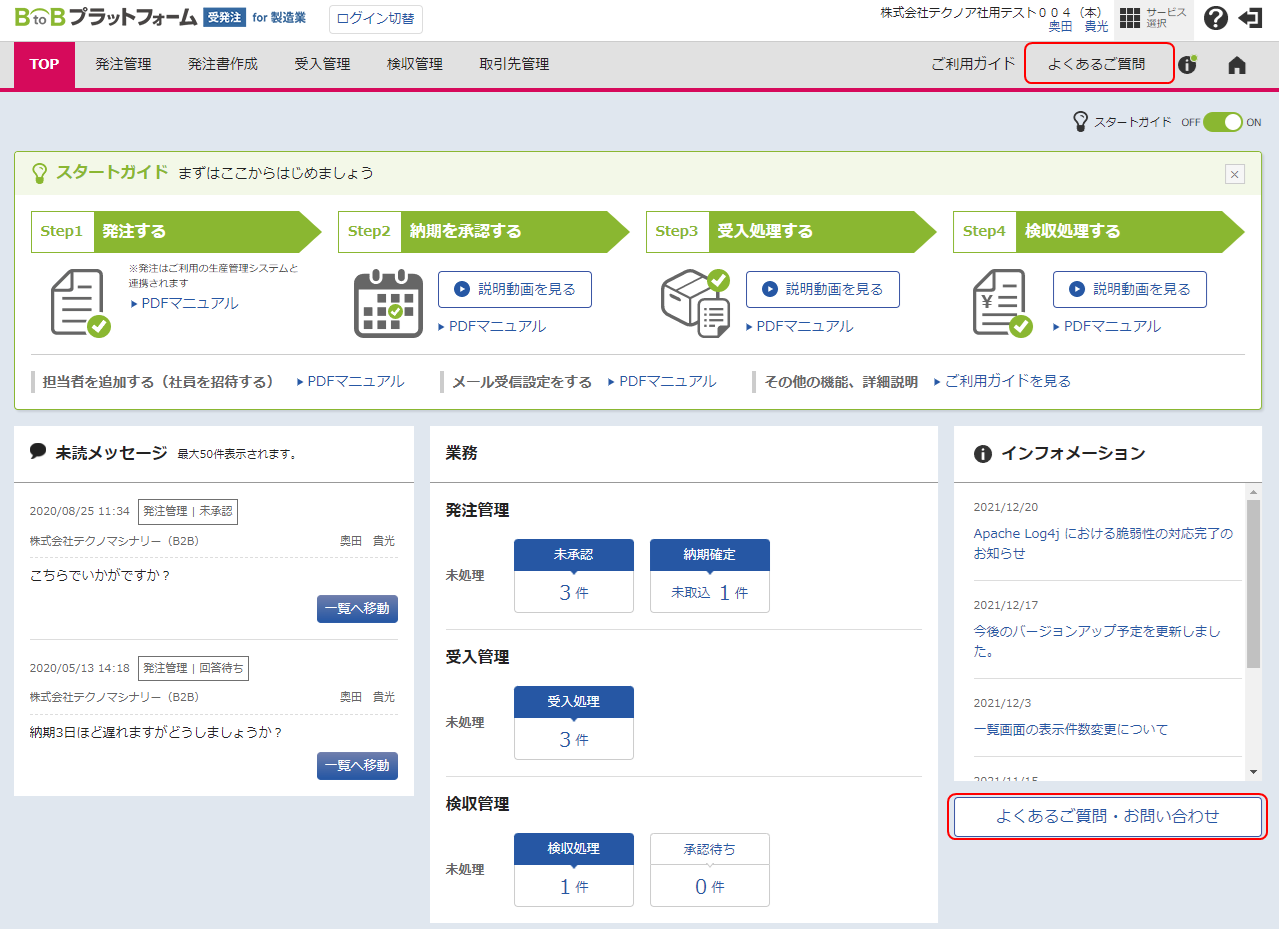The height and width of the screenshot is (929, 1279).
Task: Open the service selection grid icon
Action: click(1130, 18)
